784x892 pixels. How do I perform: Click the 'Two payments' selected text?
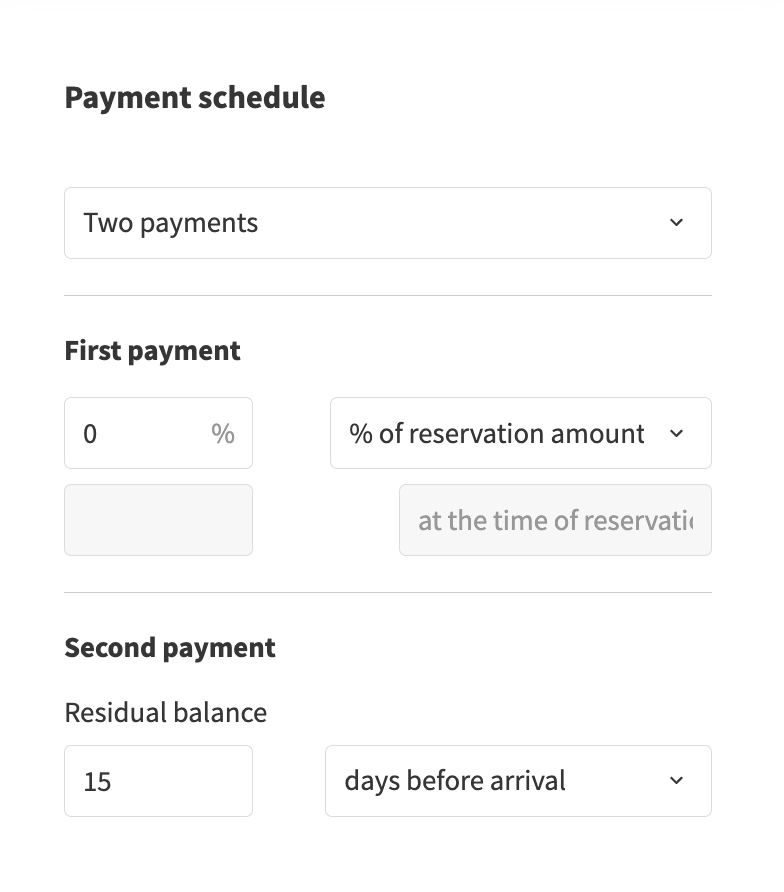tap(171, 223)
